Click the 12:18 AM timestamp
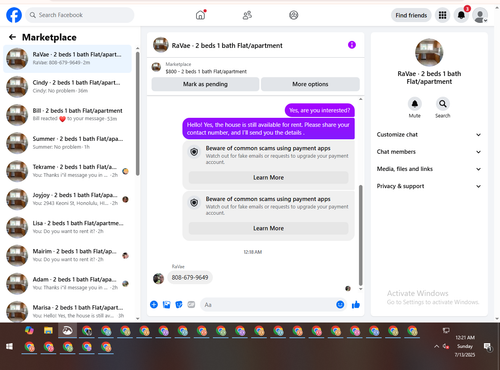This screenshot has width=500, height=370. 253,252
